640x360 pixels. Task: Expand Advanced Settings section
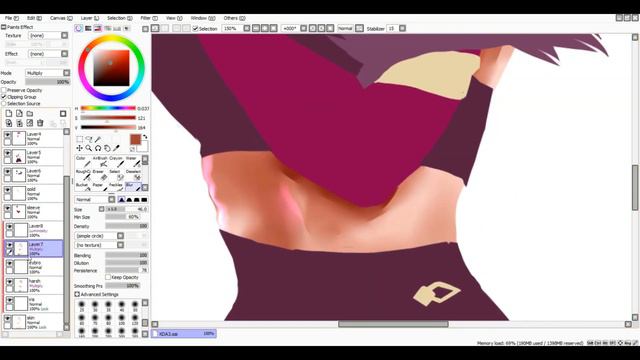77,294
